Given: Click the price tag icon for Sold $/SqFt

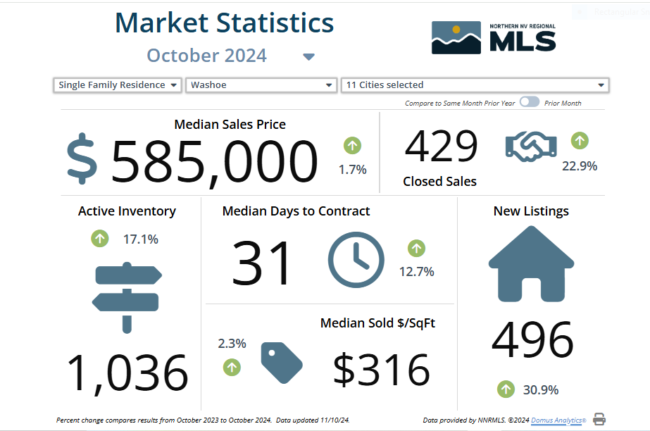Looking at the screenshot, I should pos(281,363).
